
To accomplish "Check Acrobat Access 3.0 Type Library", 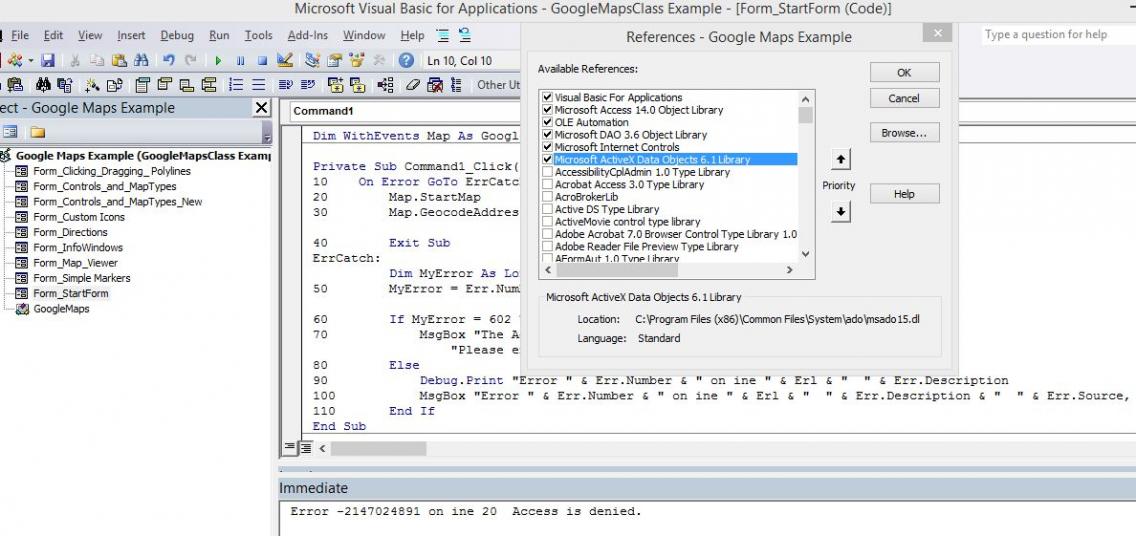I will click(x=548, y=185).
